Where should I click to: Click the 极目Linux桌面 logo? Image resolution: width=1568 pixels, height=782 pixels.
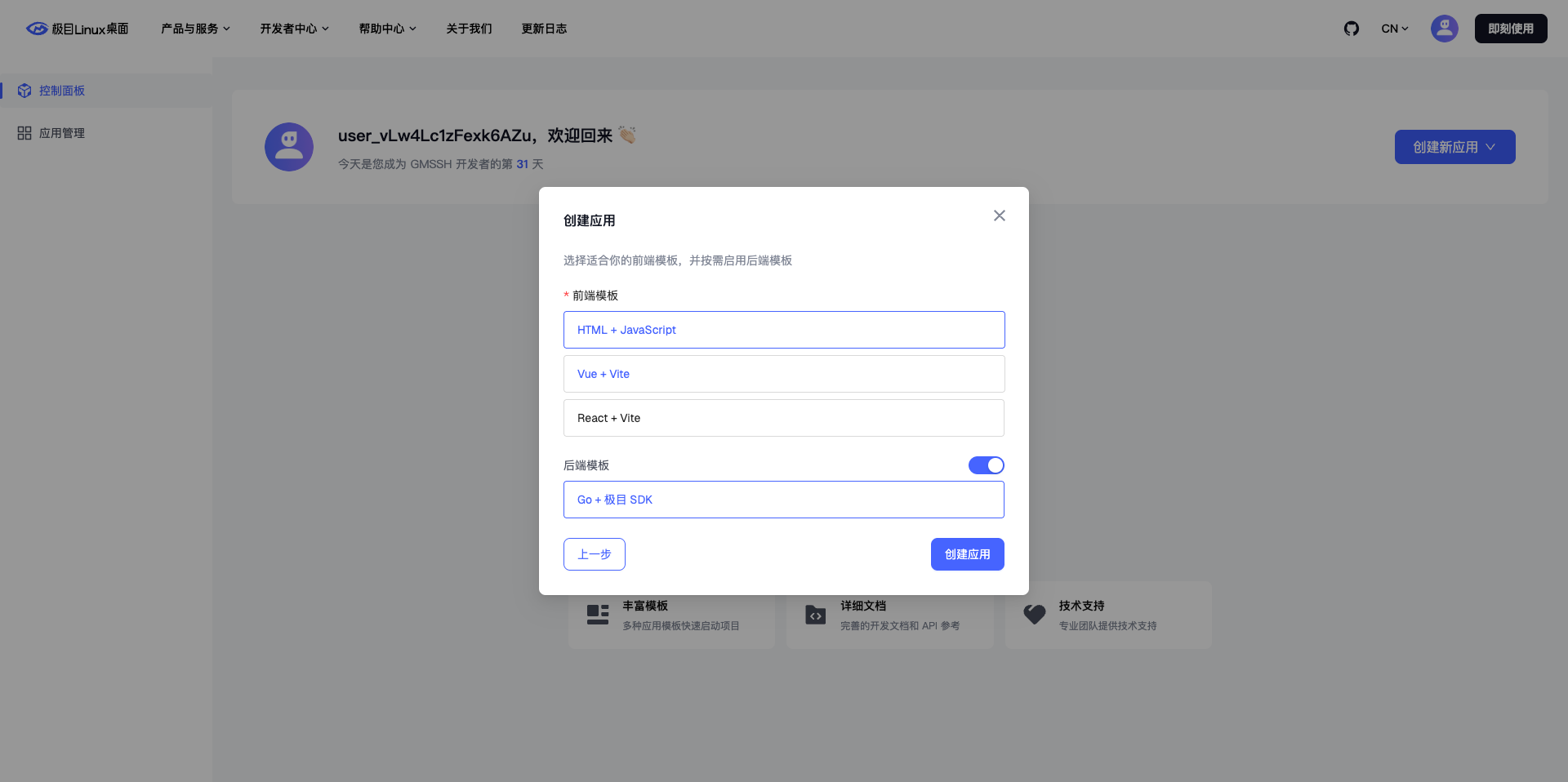point(77,29)
